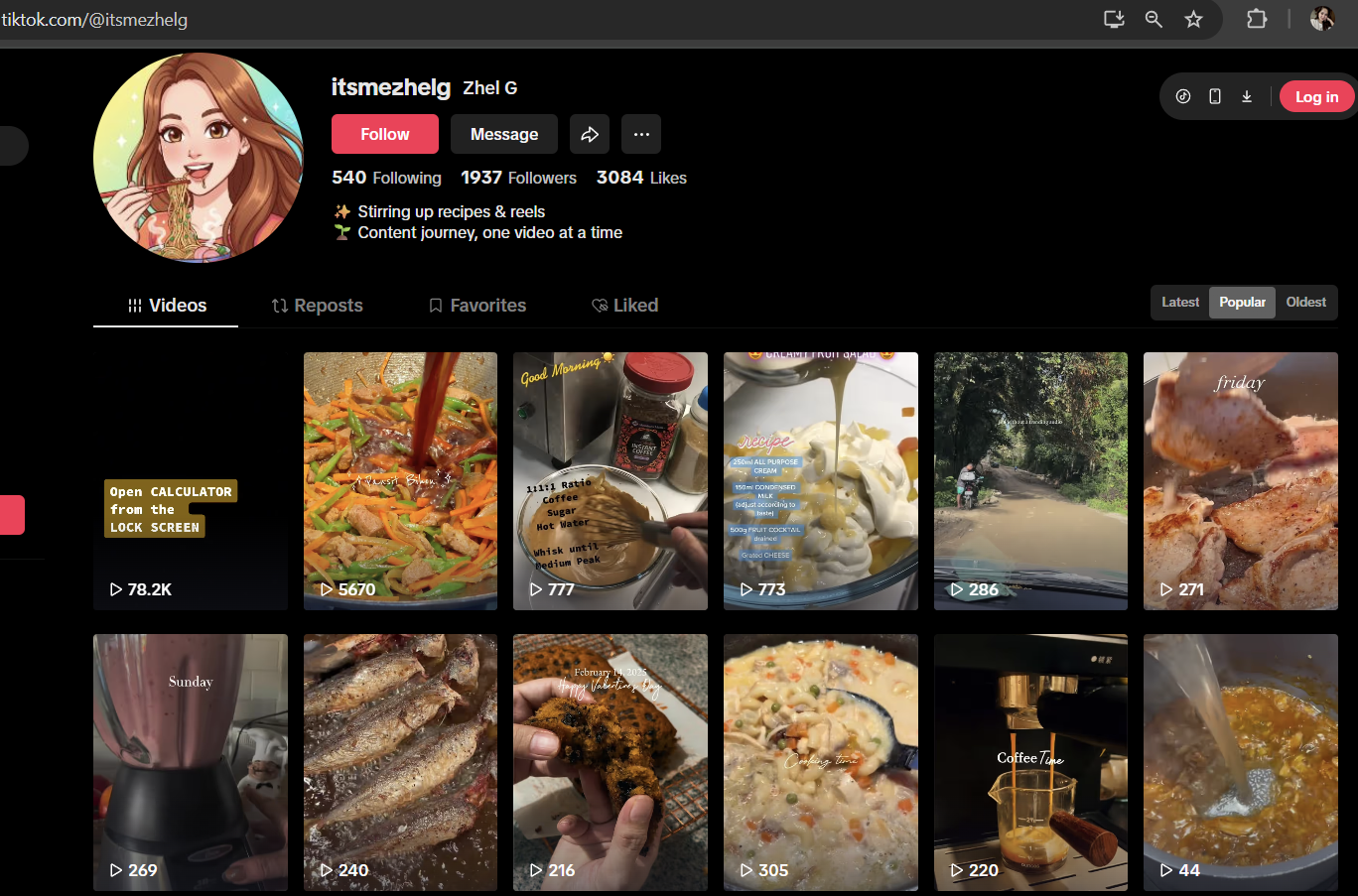
Task: Click the mobile phone app icon
Action: pyautogui.click(x=1215, y=96)
